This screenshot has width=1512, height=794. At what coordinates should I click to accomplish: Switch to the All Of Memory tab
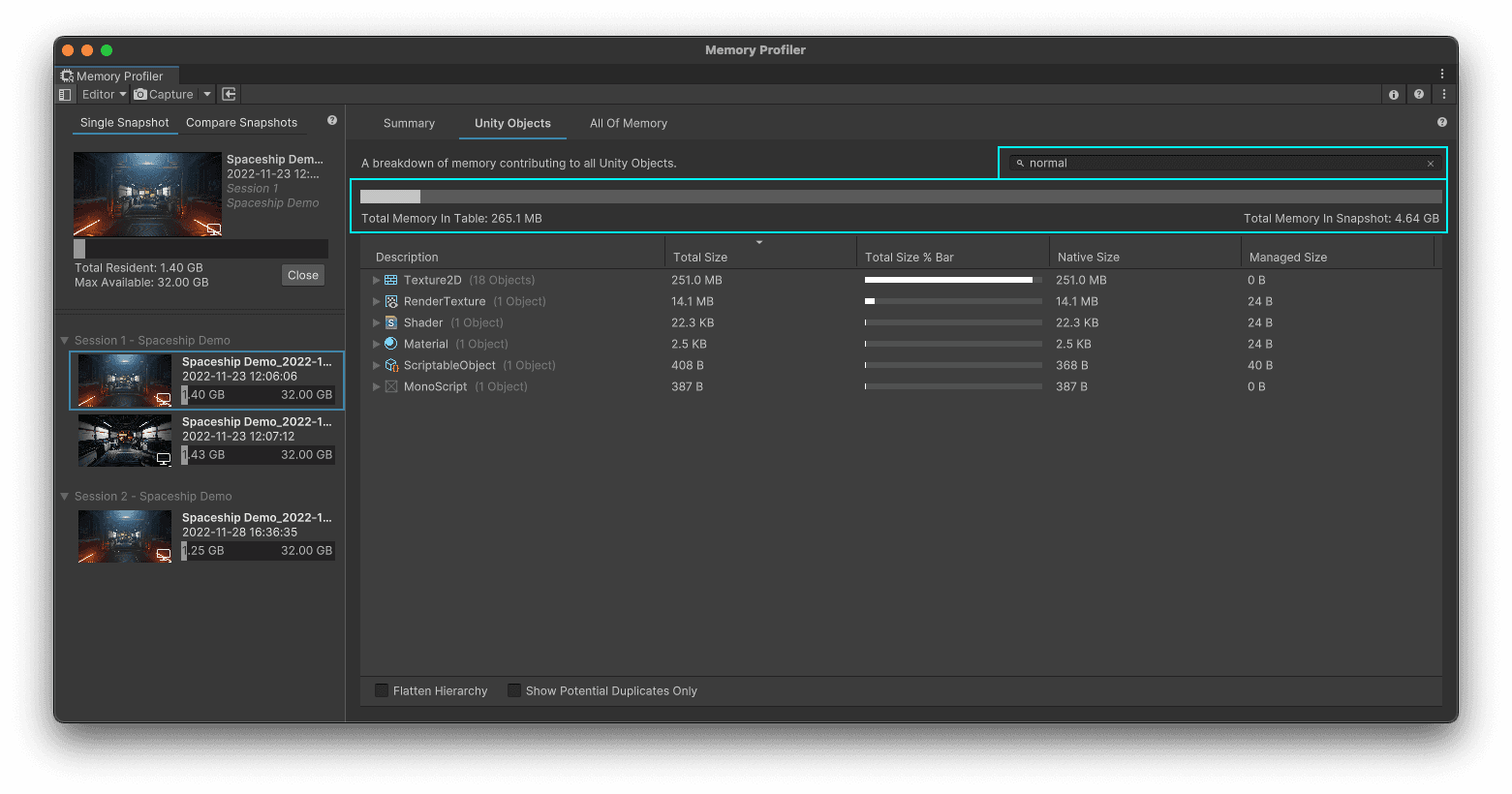pyautogui.click(x=629, y=123)
